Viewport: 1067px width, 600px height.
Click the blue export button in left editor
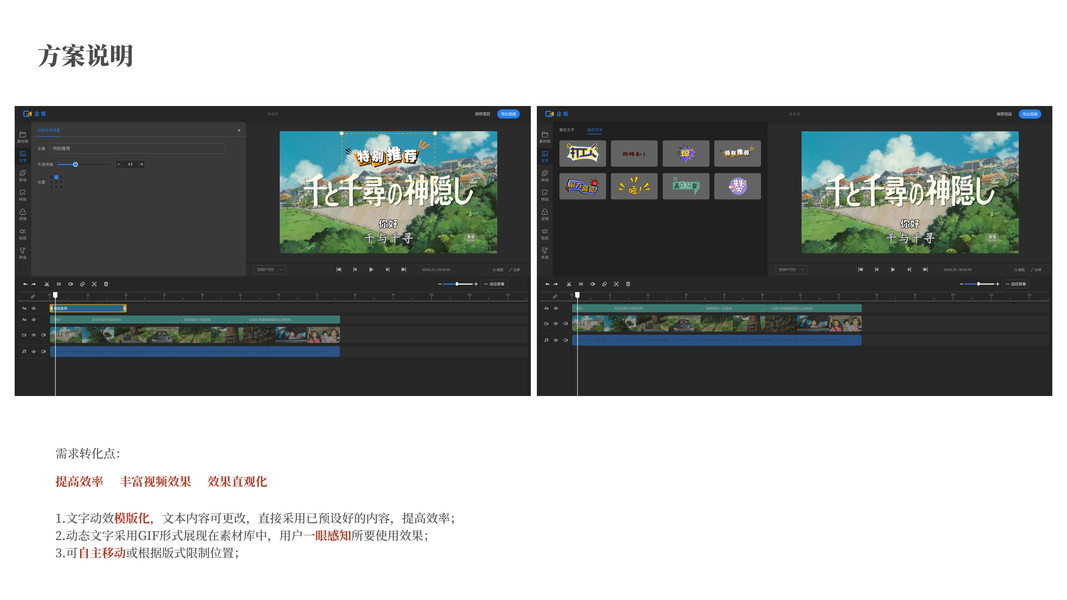point(508,114)
